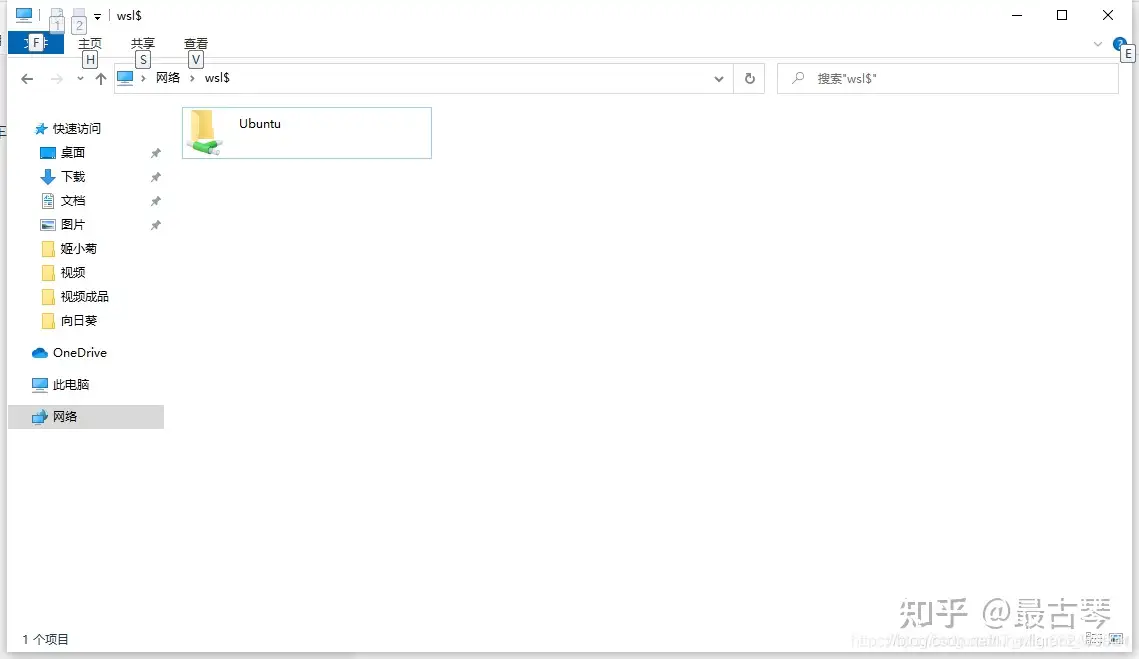Open 快速访问 in the sidebar
The image size is (1139, 659).
(x=76, y=129)
